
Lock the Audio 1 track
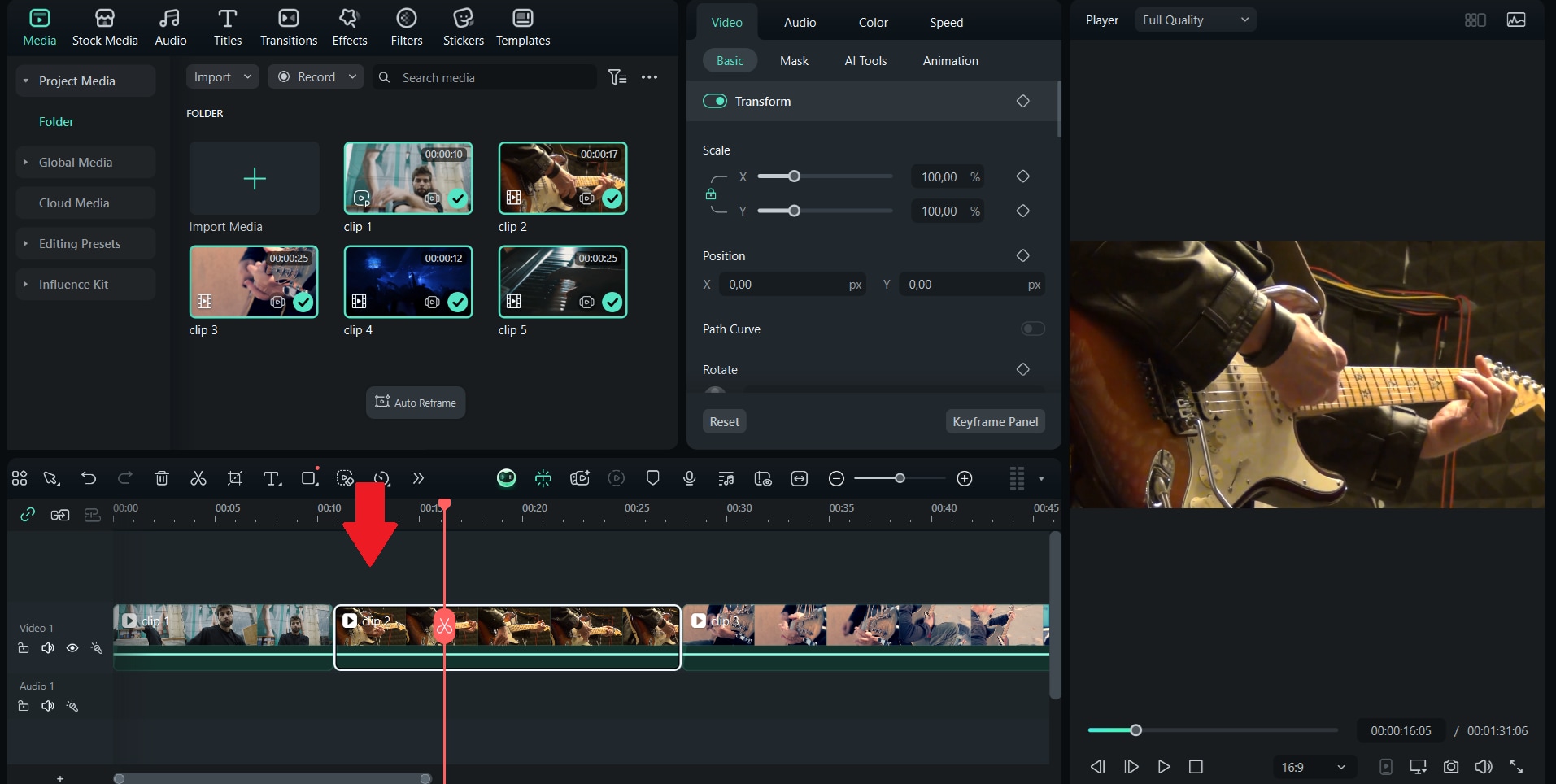pyautogui.click(x=24, y=706)
